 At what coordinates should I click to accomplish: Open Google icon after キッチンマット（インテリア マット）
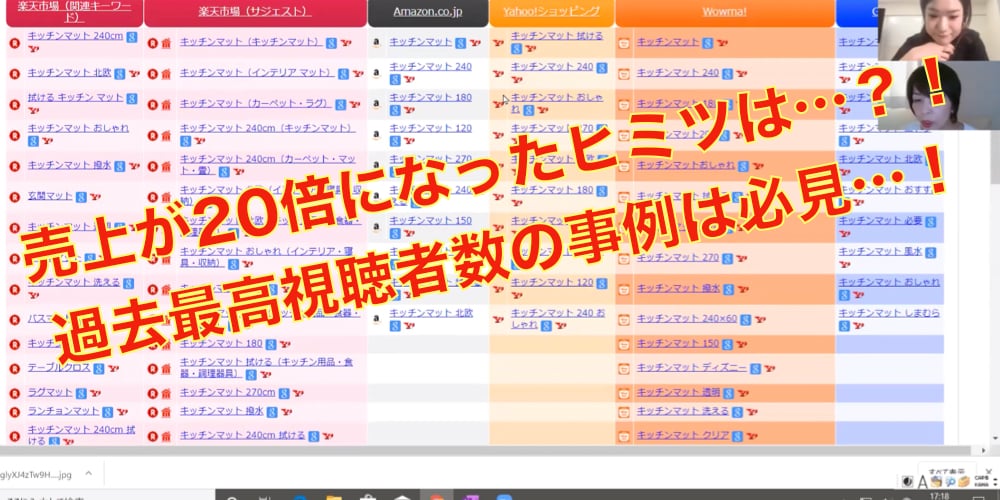343,74
